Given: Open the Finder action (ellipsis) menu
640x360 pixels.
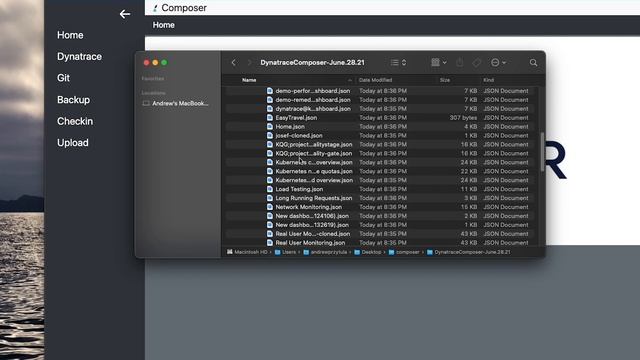Looking at the screenshot, I should pyautogui.click(x=498, y=62).
